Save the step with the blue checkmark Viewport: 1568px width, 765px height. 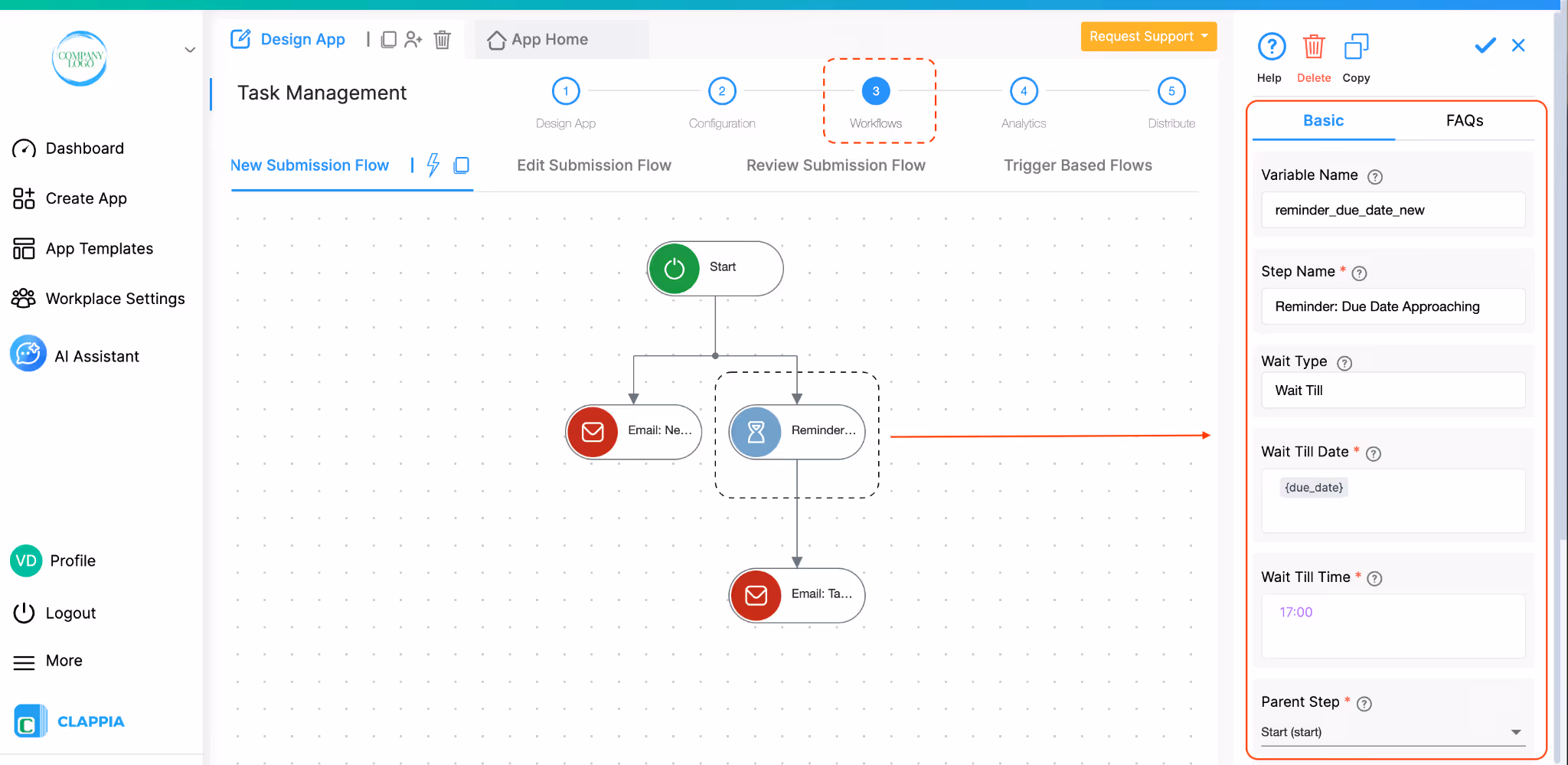tap(1484, 45)
